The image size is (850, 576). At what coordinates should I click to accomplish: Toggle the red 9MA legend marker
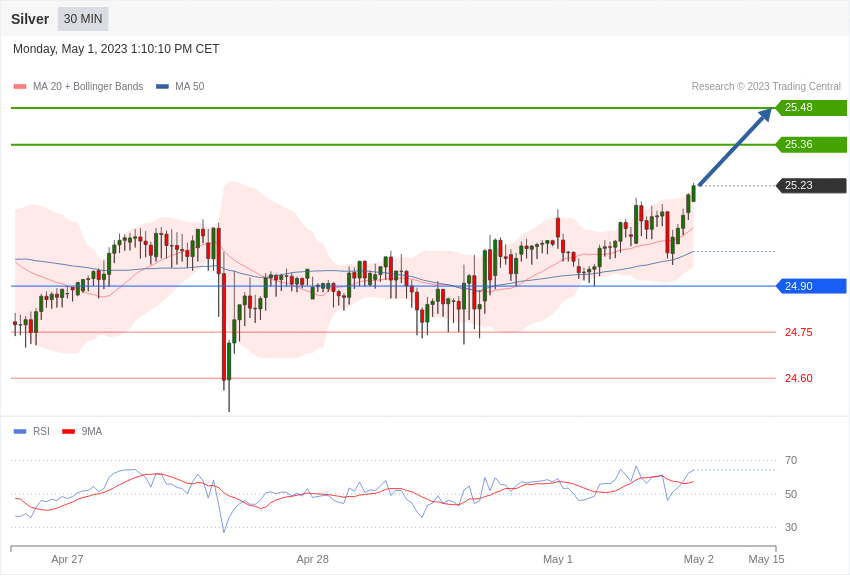pyautogui.click(x=68, y=432)
